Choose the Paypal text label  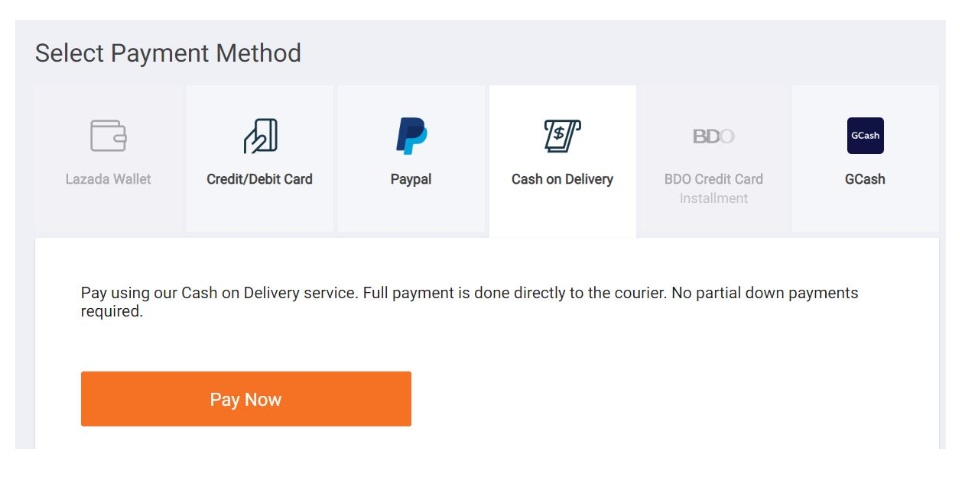pyautogui.click(x=411, y=180)
